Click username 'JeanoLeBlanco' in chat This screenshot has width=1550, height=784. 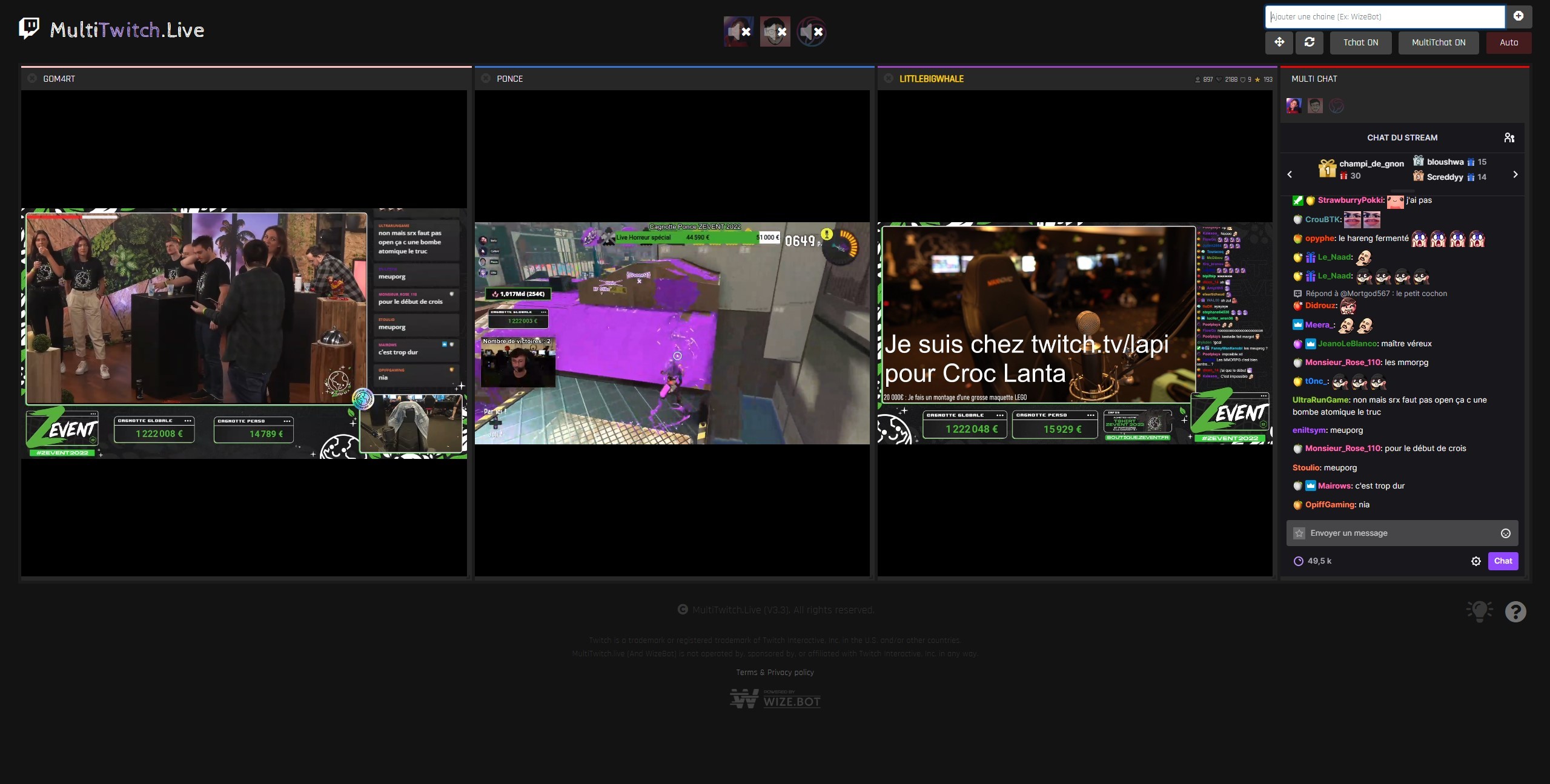[1348, 343]
